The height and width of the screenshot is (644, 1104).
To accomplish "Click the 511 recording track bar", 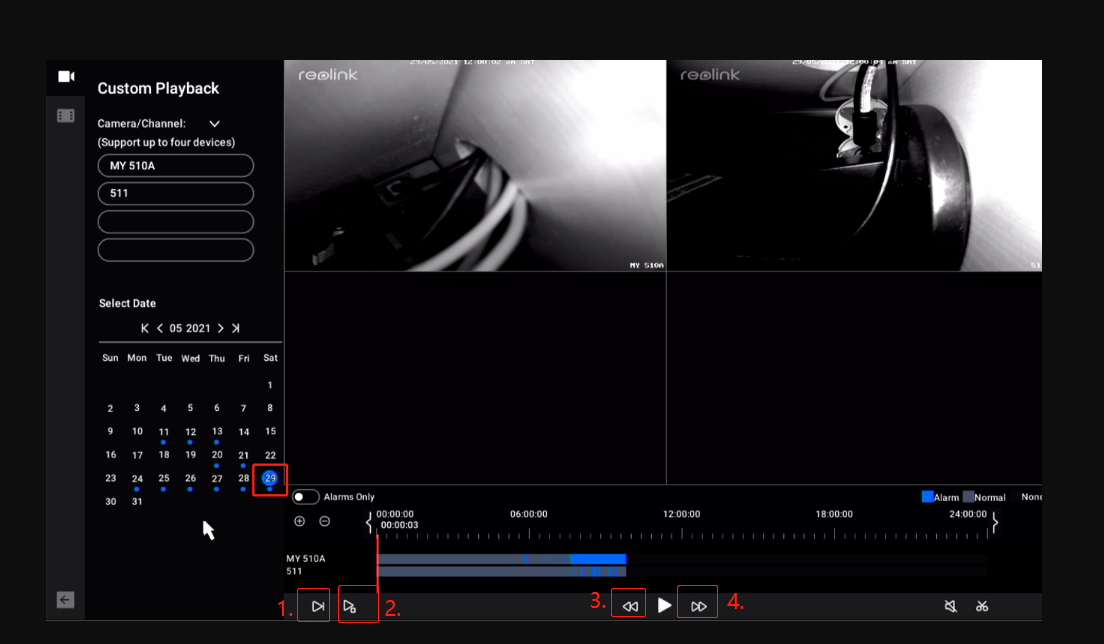I will (x=501, y=572).
